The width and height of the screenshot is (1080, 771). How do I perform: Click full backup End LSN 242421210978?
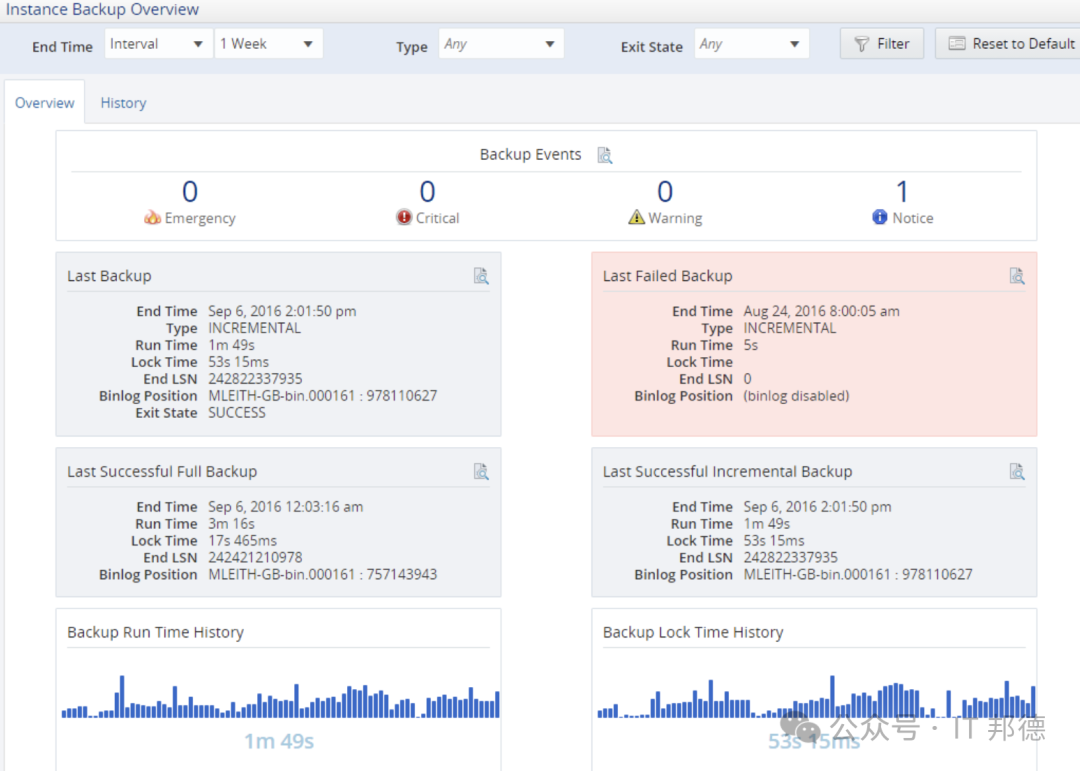pos(256,557)
